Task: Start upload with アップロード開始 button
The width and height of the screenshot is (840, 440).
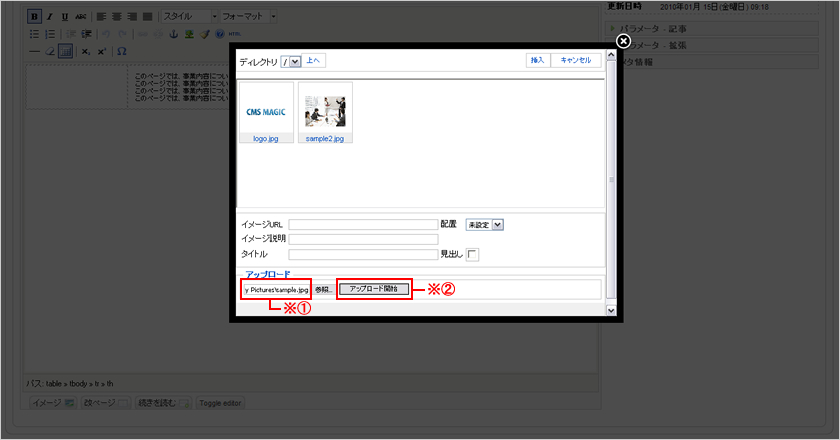Action: tap(374, 289)
